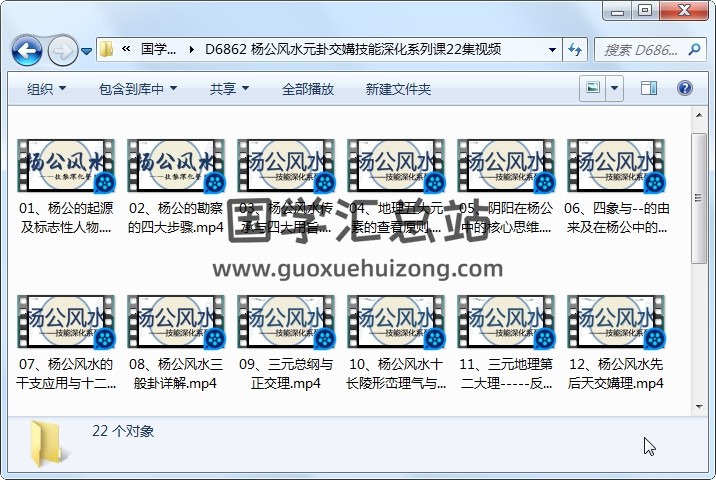The image size is (716, 480).
Task: Click the vertical scrollbar thumb
Action: tap(699, 198)
